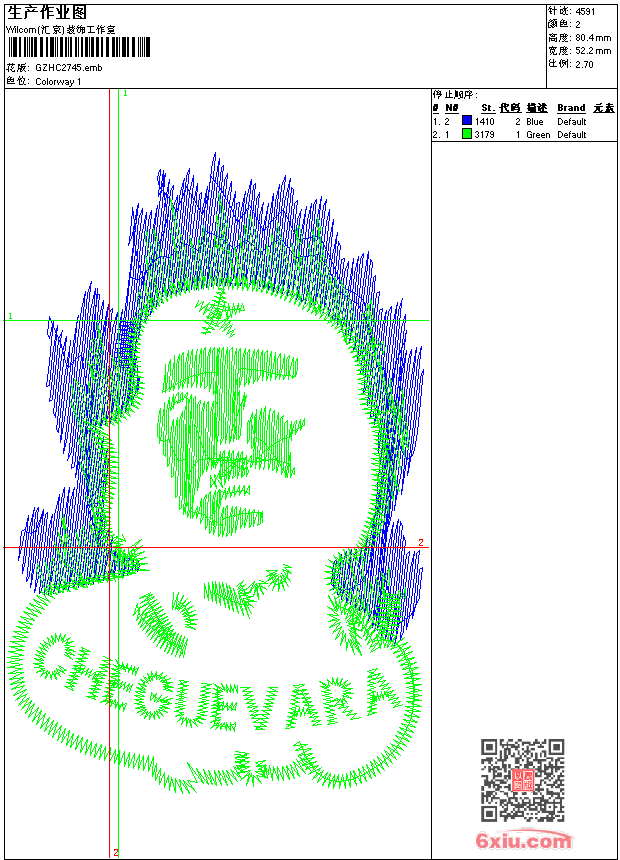Click the 'Green' color description
620x860 pixels.
[x=538, y=135]
